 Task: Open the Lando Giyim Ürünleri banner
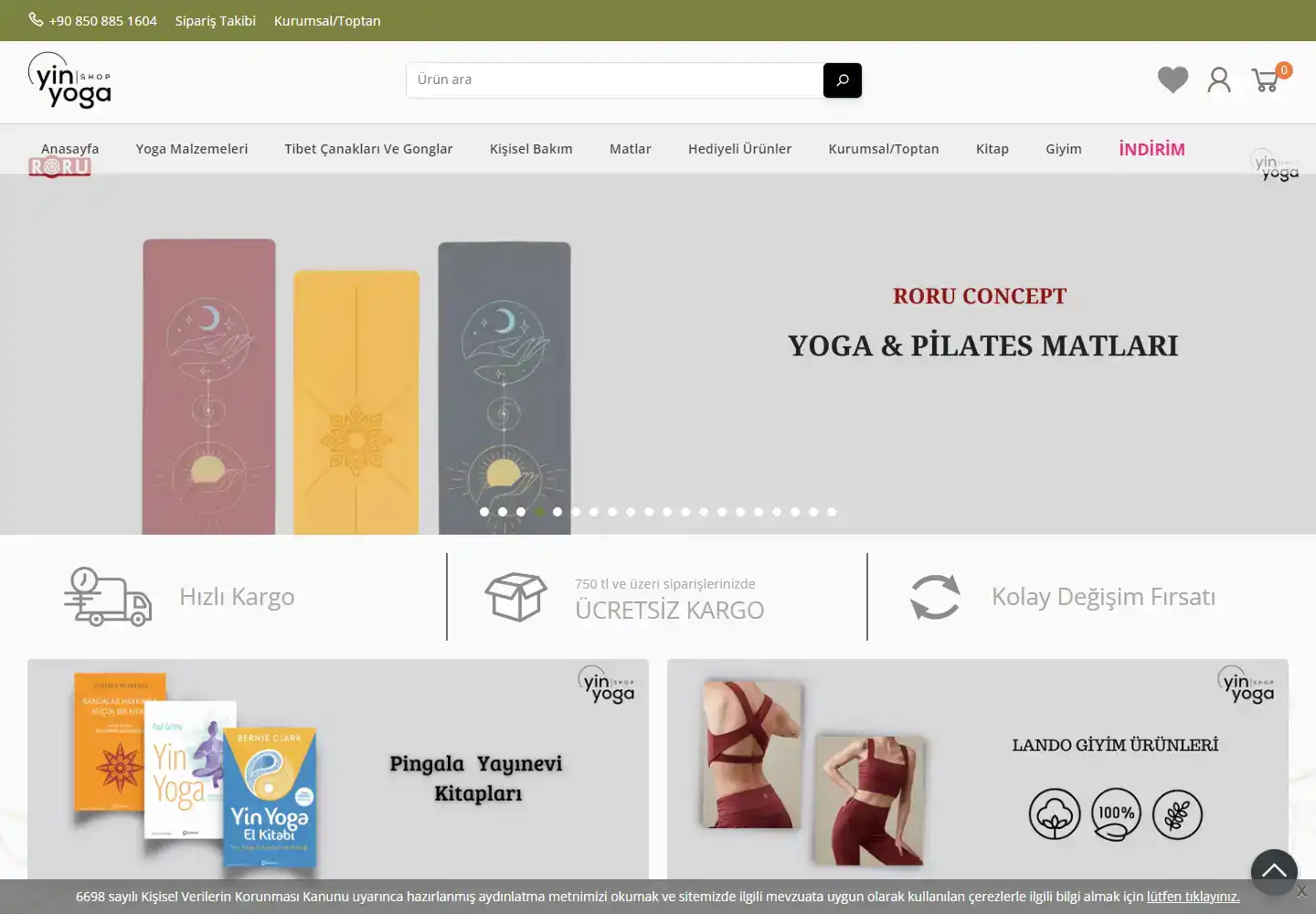tap(978, 770)
